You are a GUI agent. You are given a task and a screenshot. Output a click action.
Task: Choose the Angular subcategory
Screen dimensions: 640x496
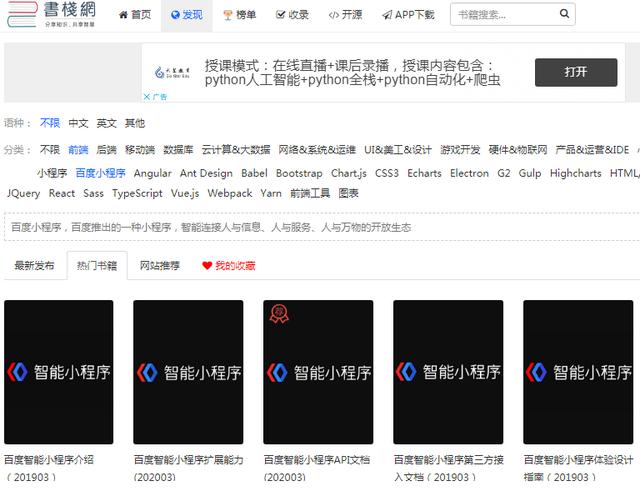point(153,173)
